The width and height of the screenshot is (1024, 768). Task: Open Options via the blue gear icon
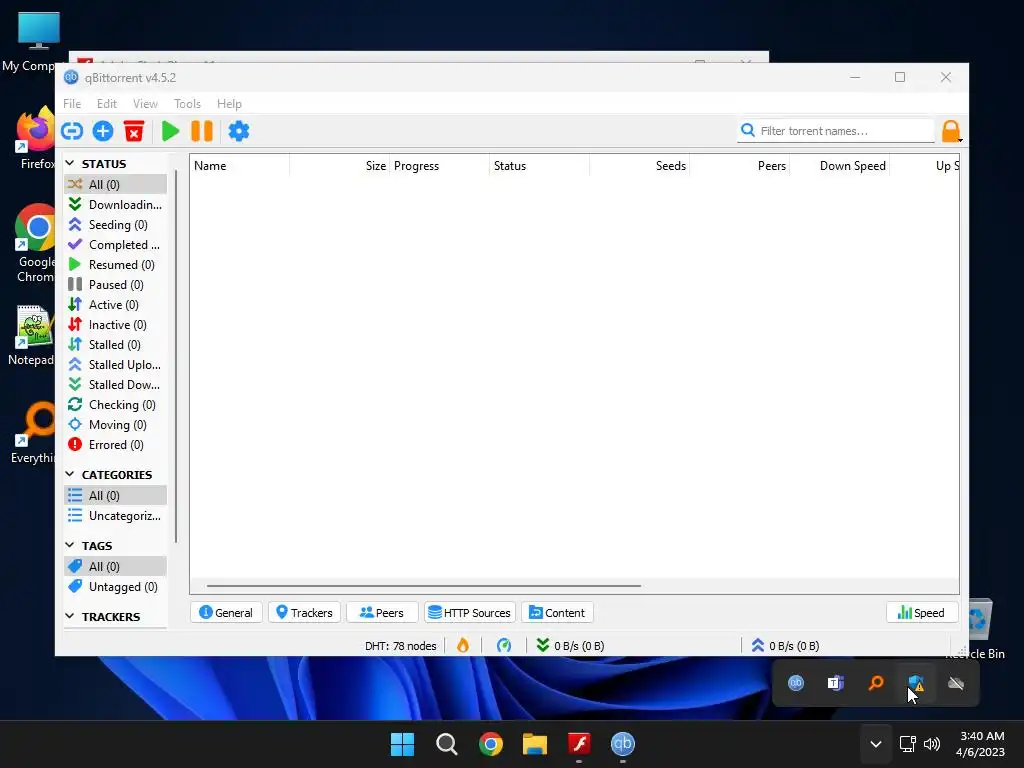click(238, 131)
